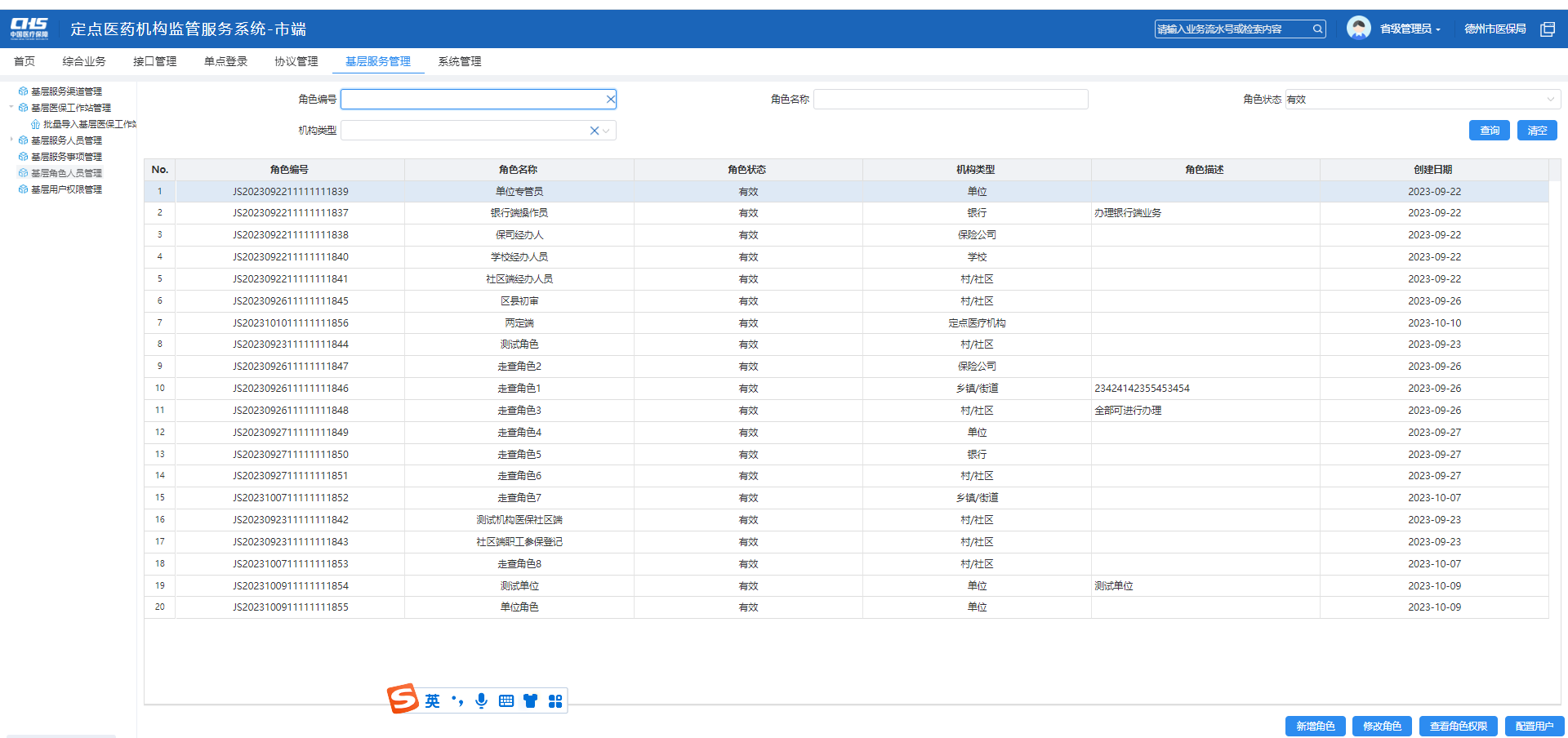
Task: Clear the 角色编号 field with X icon
Action: tap(610, 100)
